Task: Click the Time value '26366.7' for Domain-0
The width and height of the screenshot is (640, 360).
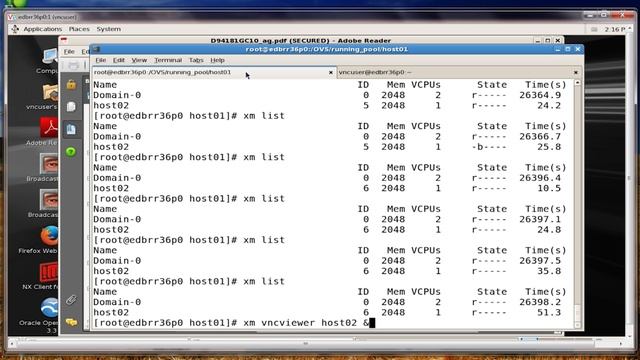Action: (540, 136)
